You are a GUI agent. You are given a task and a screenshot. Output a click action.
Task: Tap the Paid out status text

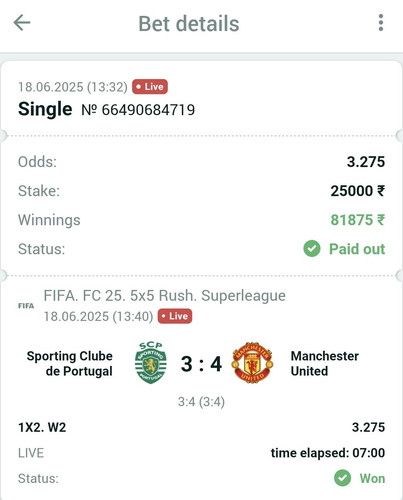pyautogui.click(x=357, y=249)
